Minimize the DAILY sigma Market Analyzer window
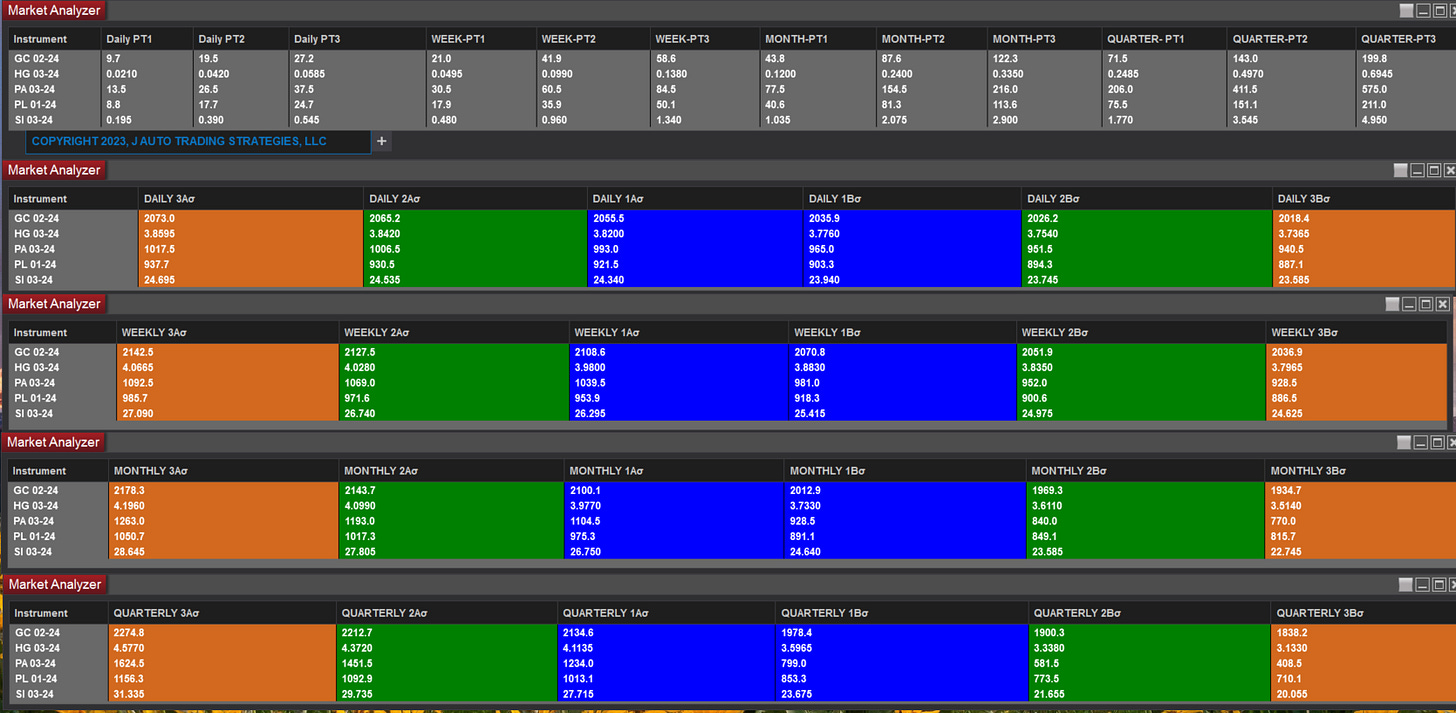Image resolution: width=1456 pixels, height=713 pixels. pos(1417,171)
